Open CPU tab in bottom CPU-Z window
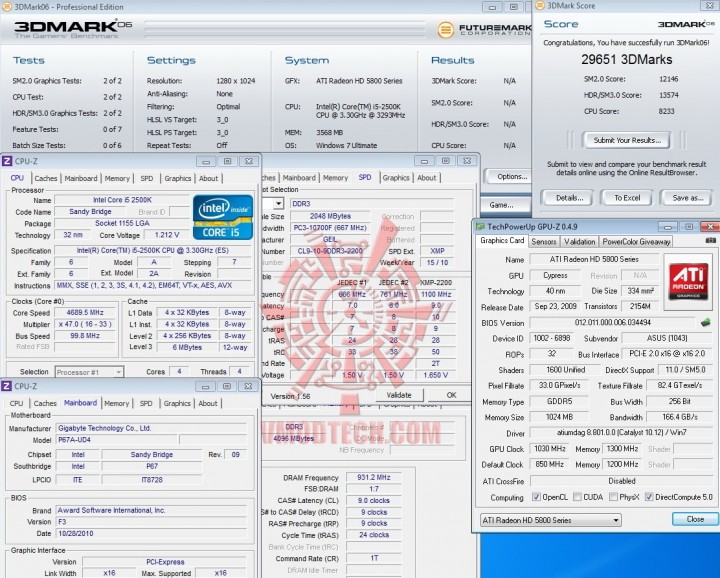This screenshot has height=578, width=720. [16, 403]
